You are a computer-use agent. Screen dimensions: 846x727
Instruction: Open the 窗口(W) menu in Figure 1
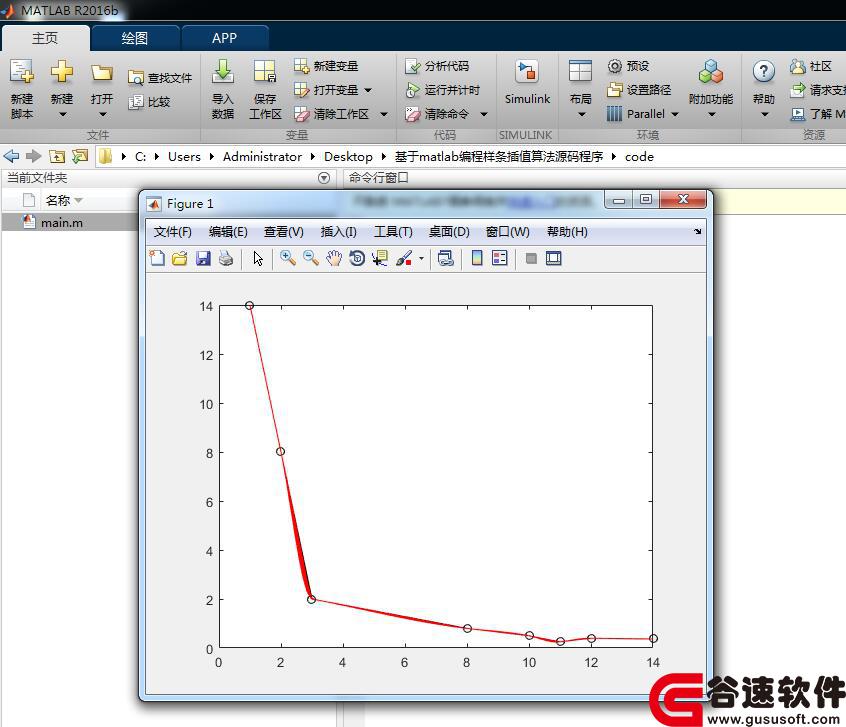507,232
